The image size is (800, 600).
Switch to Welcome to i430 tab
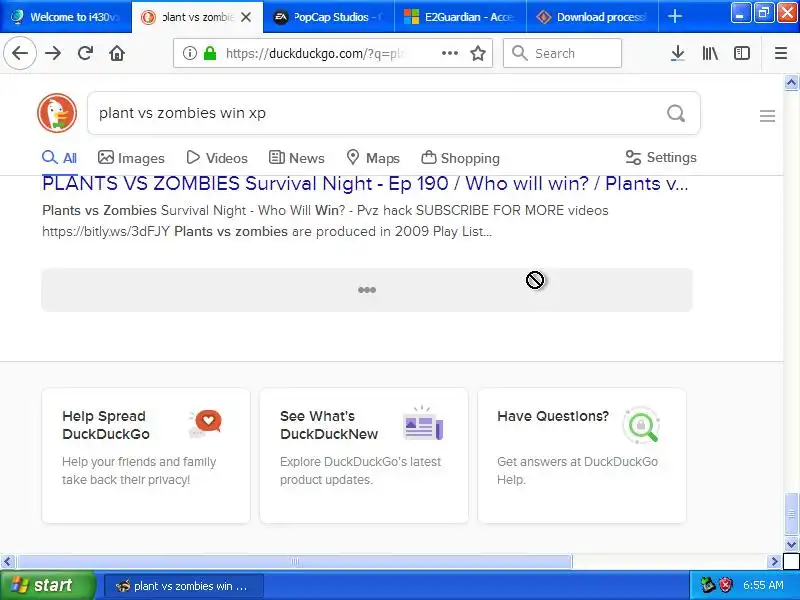(x=66, y=17)
